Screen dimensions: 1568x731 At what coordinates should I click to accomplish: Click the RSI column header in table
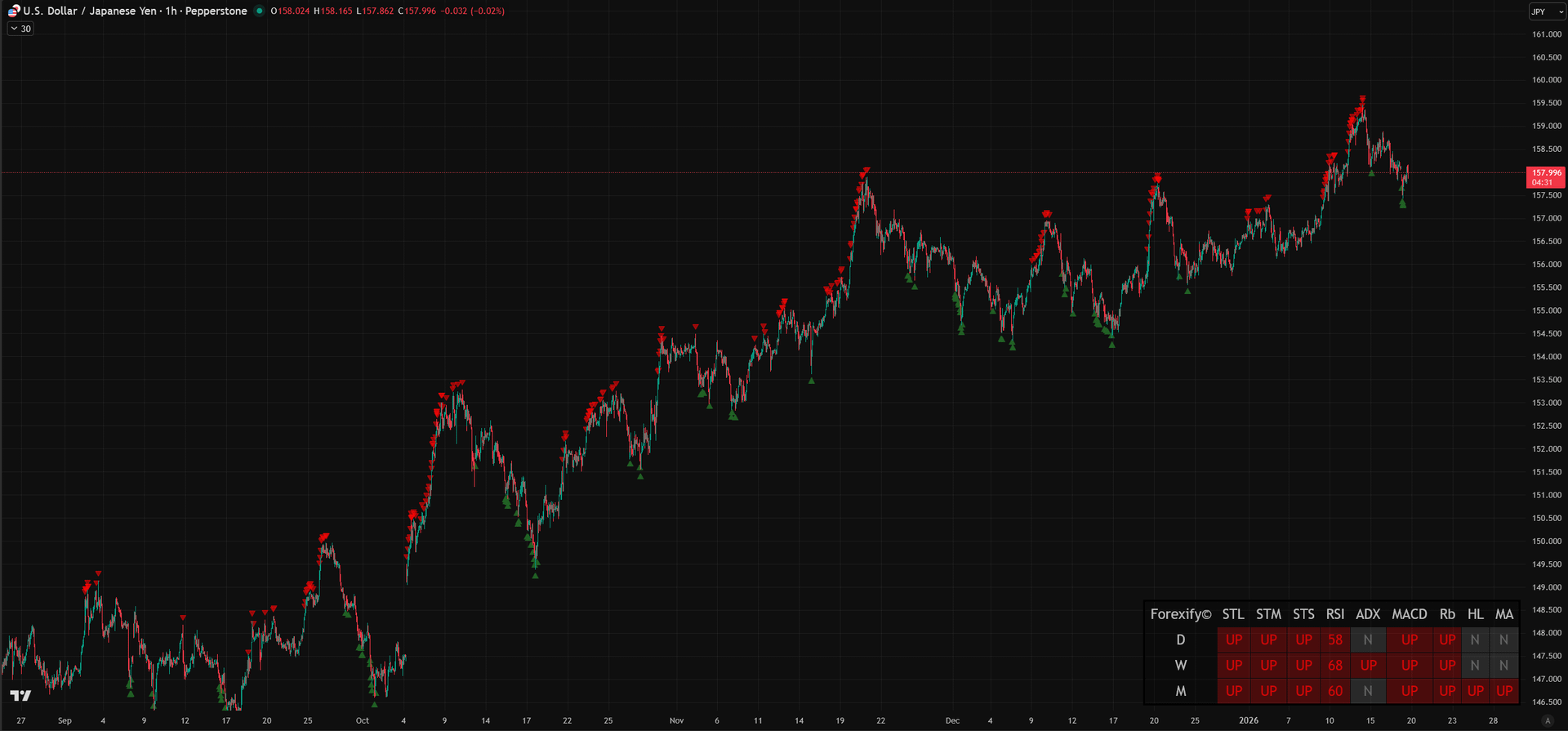[x=1334, y=614]
